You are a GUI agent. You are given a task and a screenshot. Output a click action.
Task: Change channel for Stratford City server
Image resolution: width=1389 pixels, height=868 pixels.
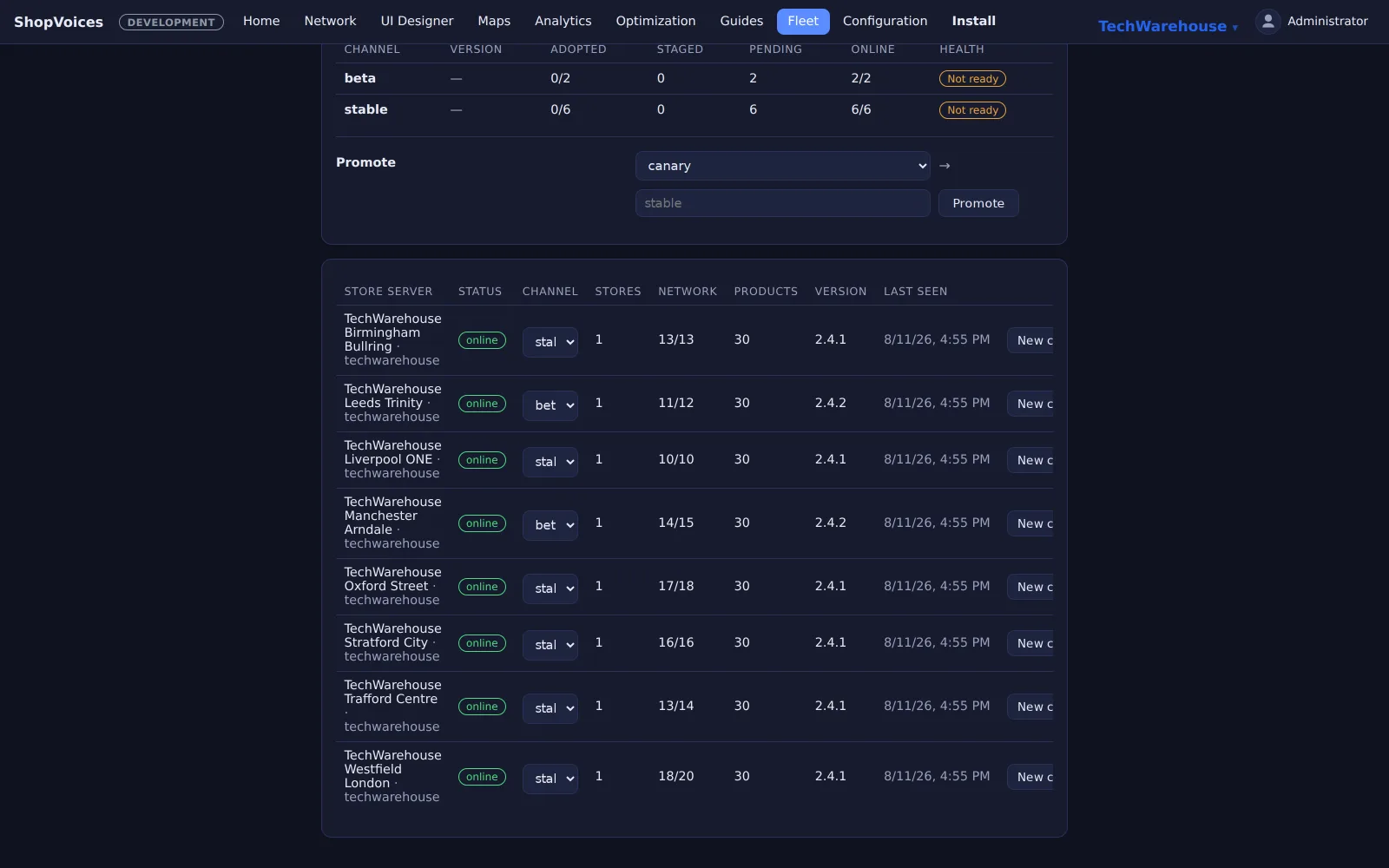550,645
